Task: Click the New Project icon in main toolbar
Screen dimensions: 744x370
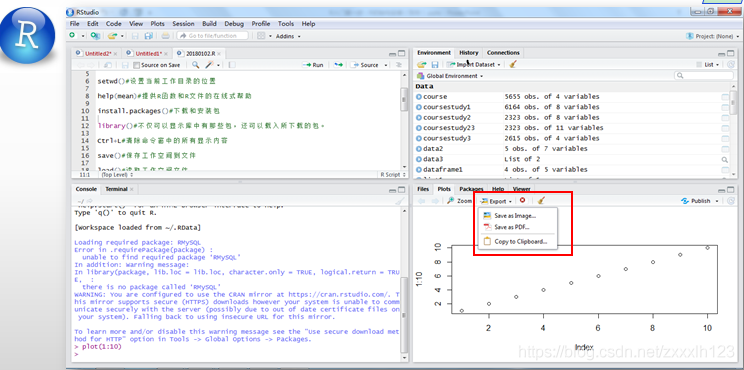Action: coord(95,36)
